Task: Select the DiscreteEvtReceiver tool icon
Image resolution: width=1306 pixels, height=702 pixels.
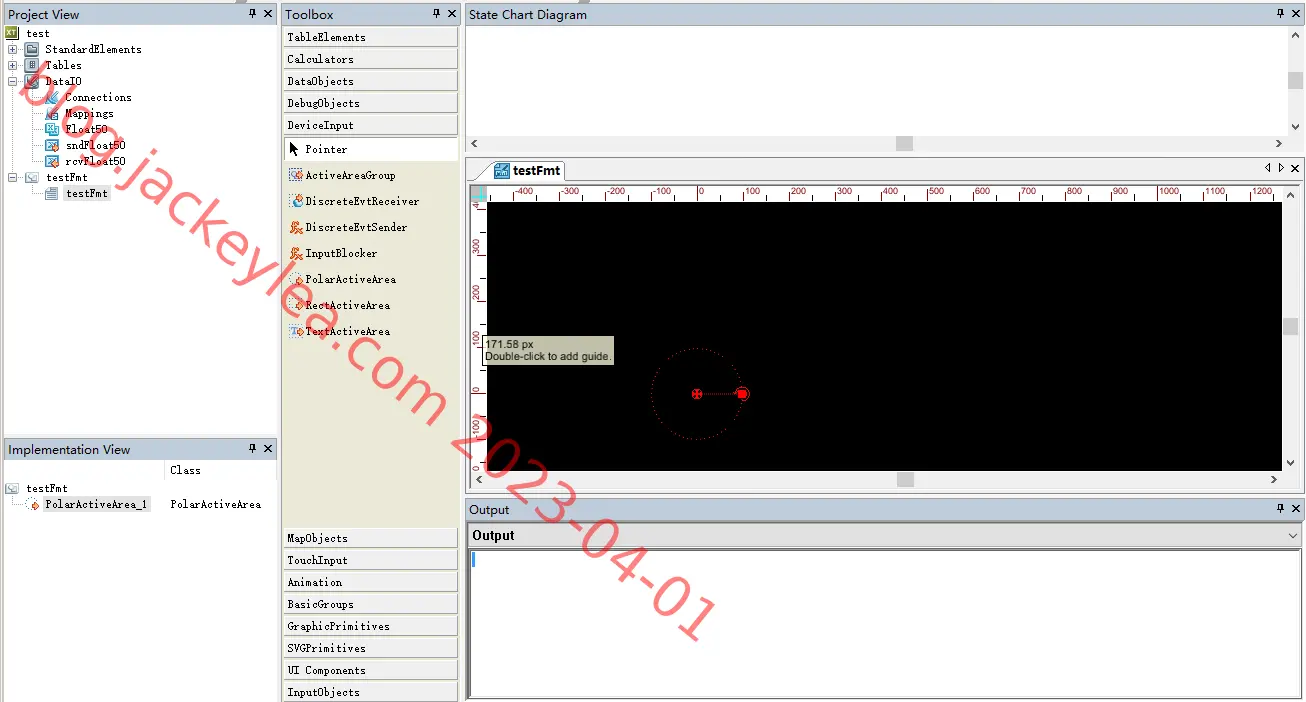Action: pos(296,201)
